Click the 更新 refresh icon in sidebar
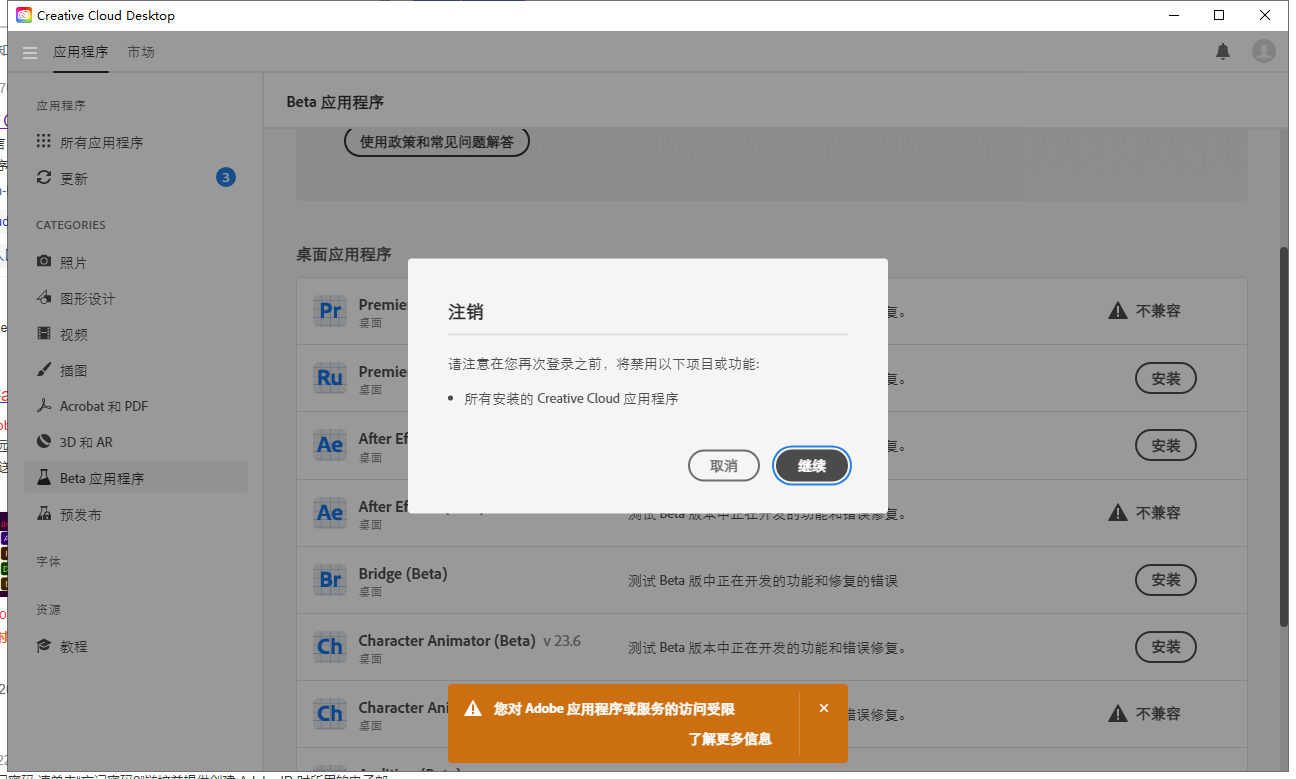The height and width of the screenshot is (779, 1296). 44,178
